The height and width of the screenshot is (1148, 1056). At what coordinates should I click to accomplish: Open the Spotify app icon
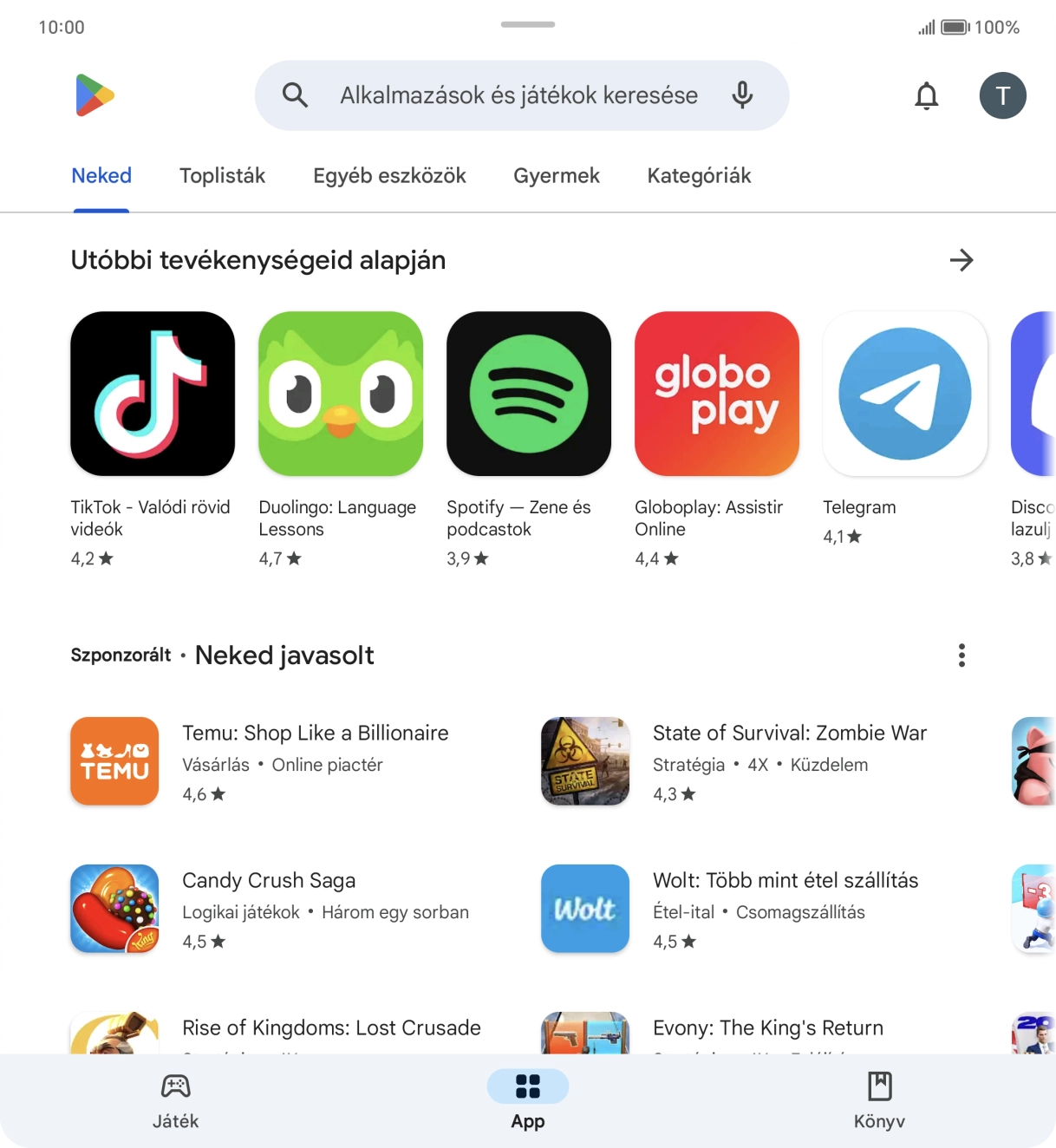(x=529, y=394)
